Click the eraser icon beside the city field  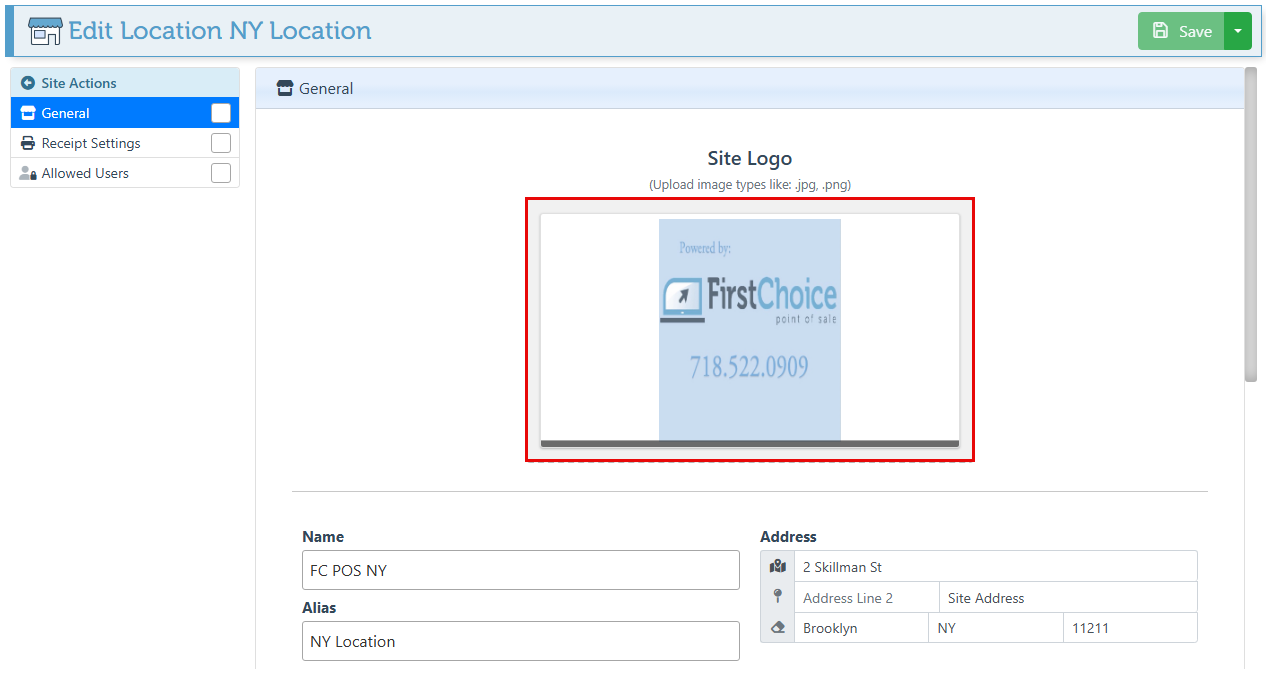click(x=778, y=628)
